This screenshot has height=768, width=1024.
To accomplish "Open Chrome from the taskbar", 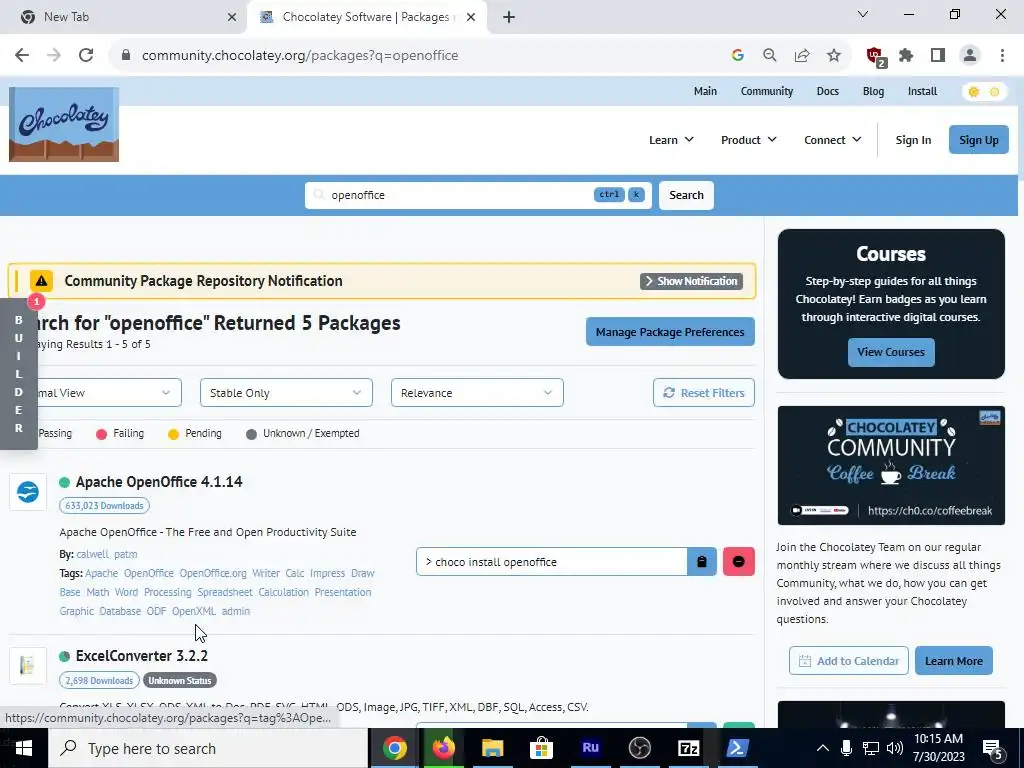I will coord(394,748).
